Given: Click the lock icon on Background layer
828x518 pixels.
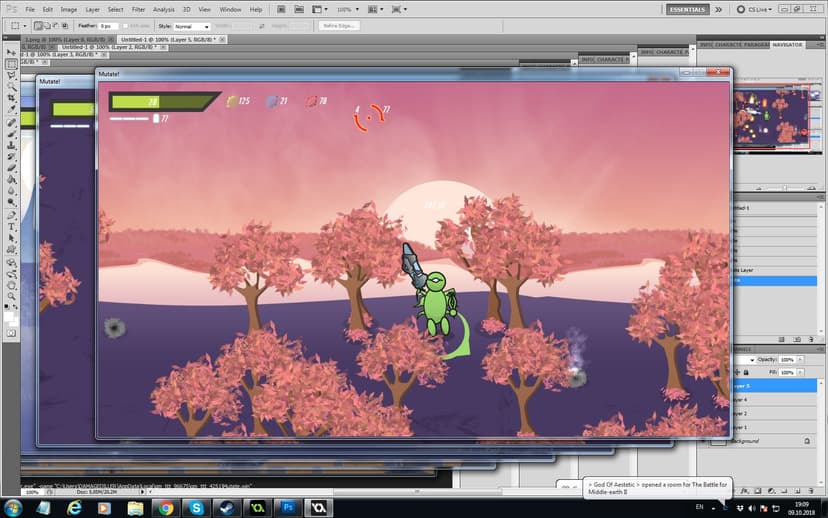Looking at the screenshot, I should click(807, 441).
